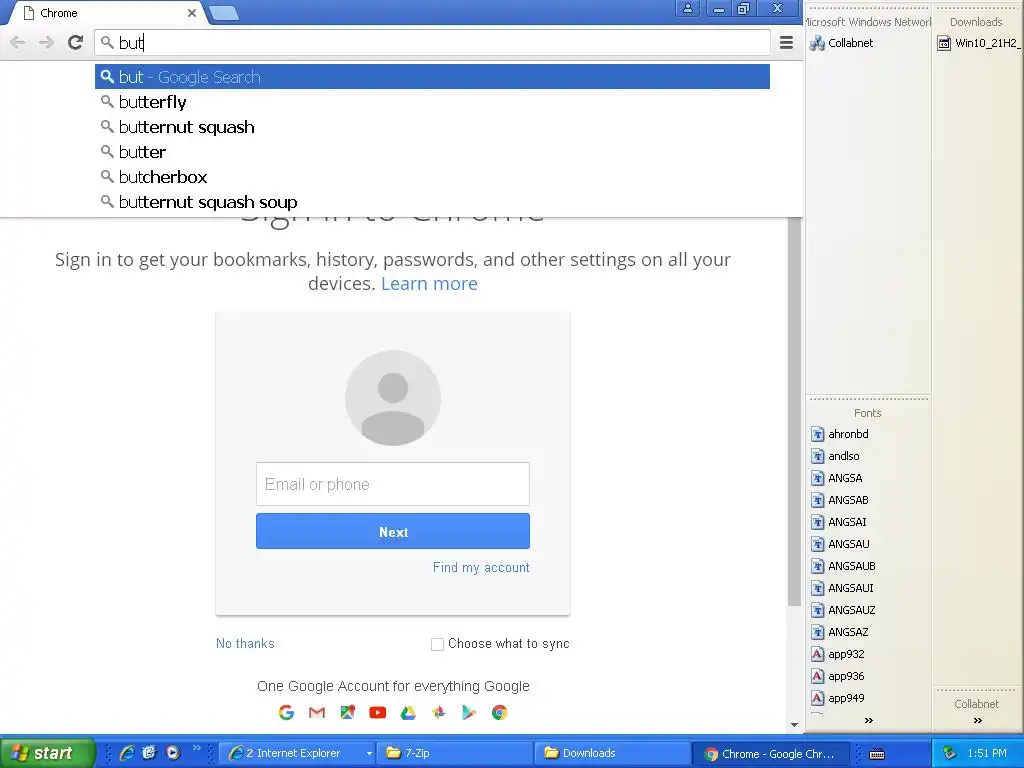Open Win10_21H2 file in Downloads toolbar
1024x768 pixels.
click(980, 43)
